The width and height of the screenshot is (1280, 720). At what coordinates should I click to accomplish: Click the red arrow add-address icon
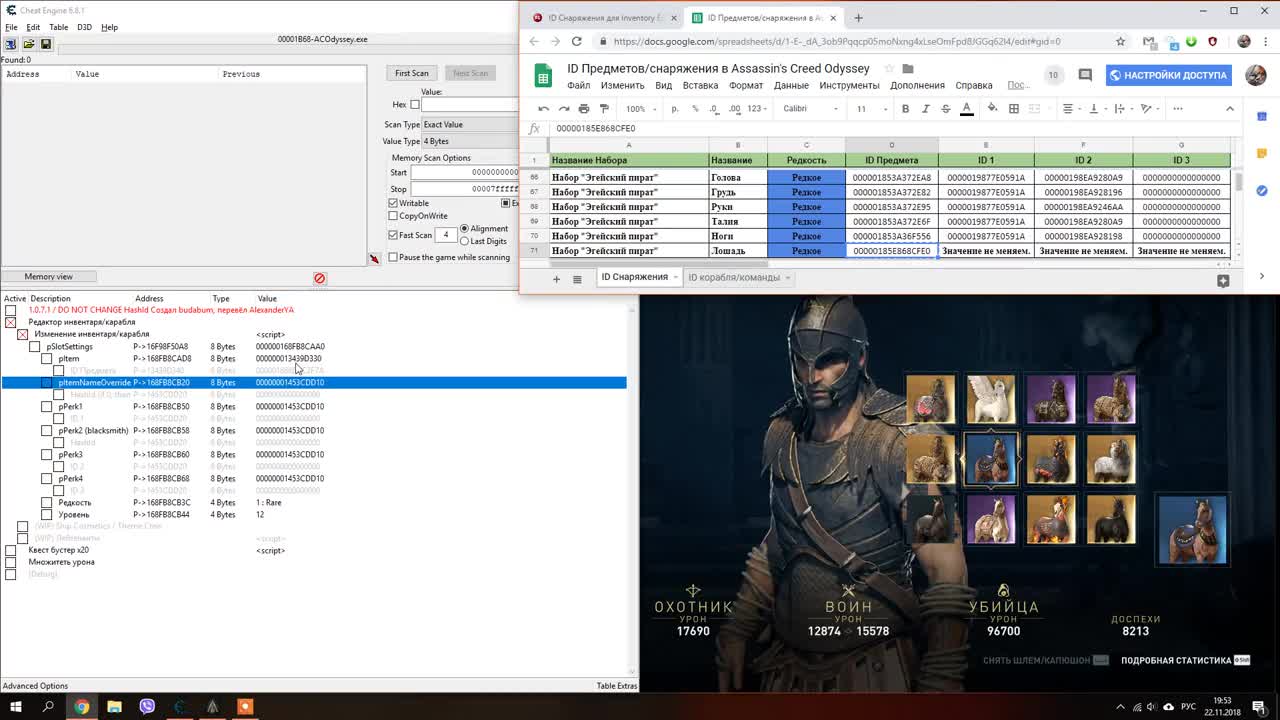point(374,259)
